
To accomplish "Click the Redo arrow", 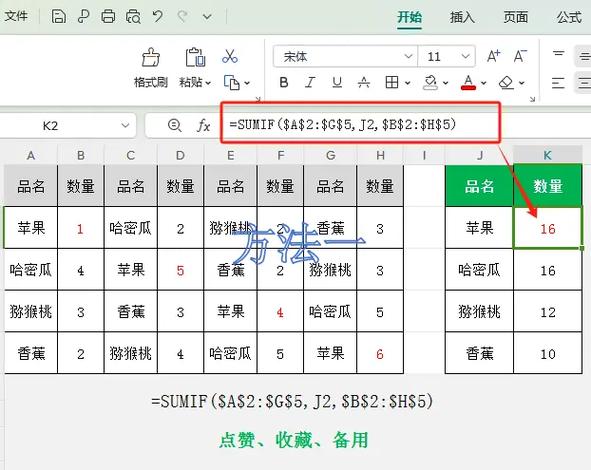I will click(x=183, y=16).
